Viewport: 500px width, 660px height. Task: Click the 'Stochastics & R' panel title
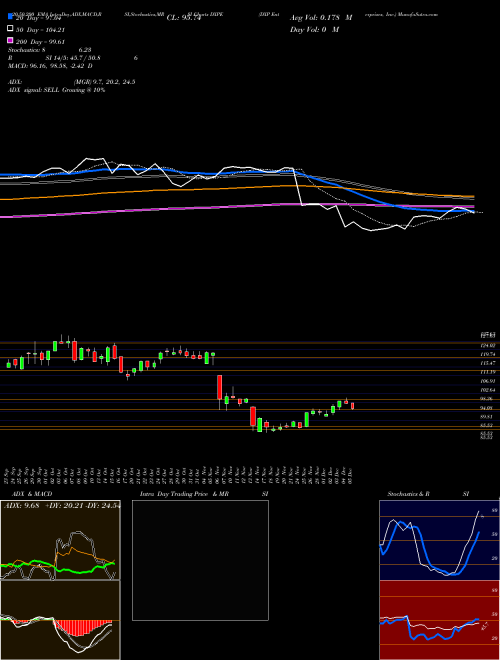tap(408, 494)
